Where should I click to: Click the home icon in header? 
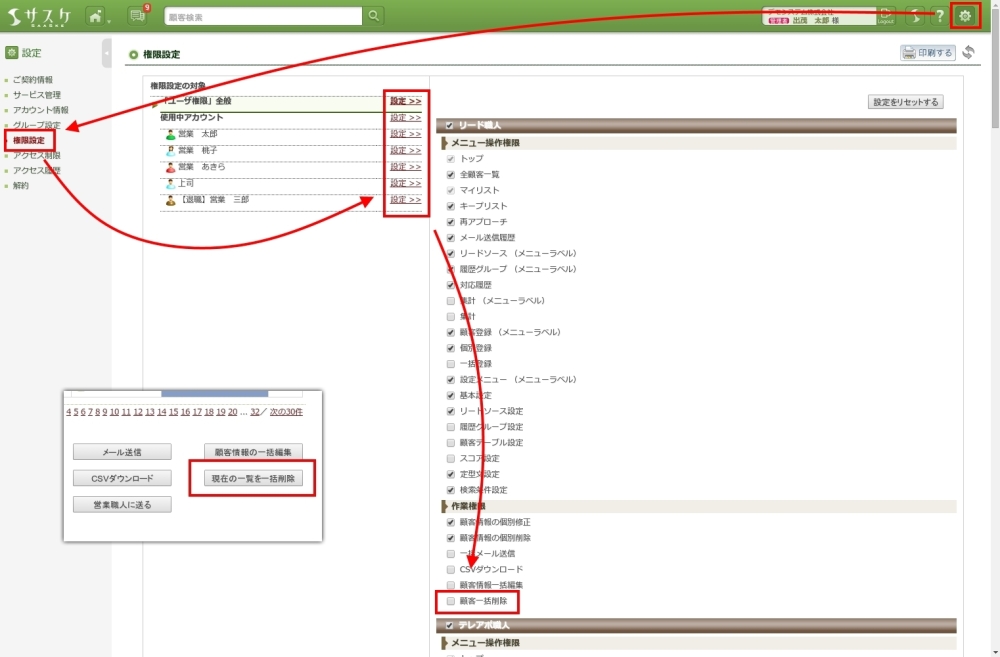pyautogui.click(x=95, y=16)
